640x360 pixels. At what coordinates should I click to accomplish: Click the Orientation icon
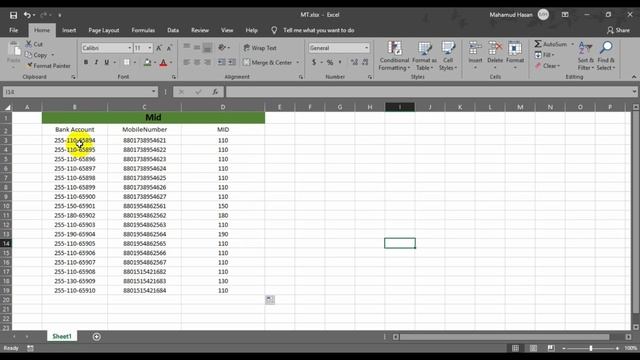222,48
